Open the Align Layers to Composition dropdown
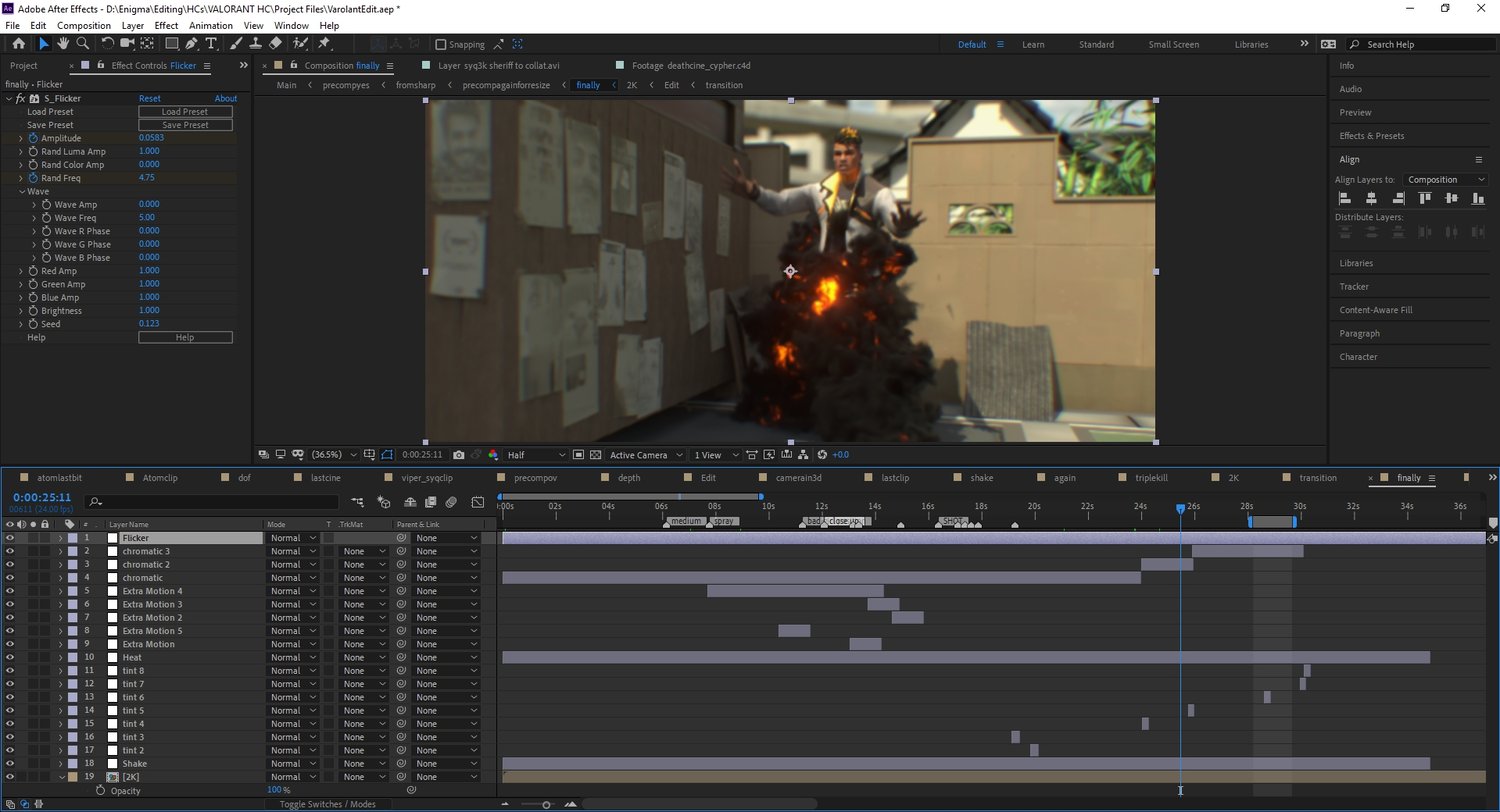The height and width of the screenshot is (812, 1500). [x=1445, y=180]
